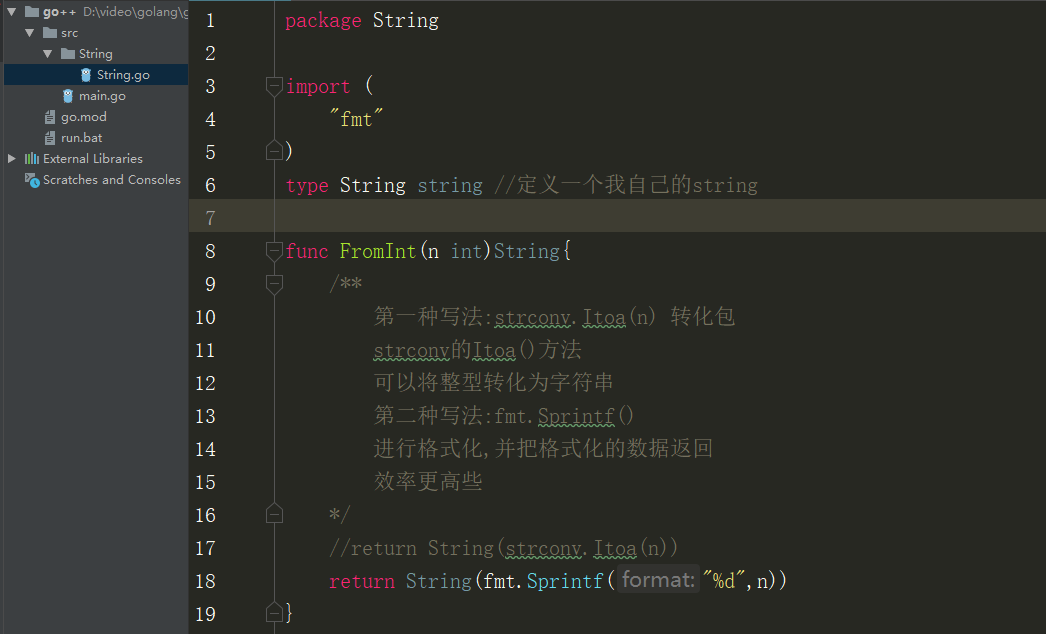The width and height of the screenshot is (1046, 634).
Task: Click the Go gopher icon beside main.go
Action: [x=68, y=96]
